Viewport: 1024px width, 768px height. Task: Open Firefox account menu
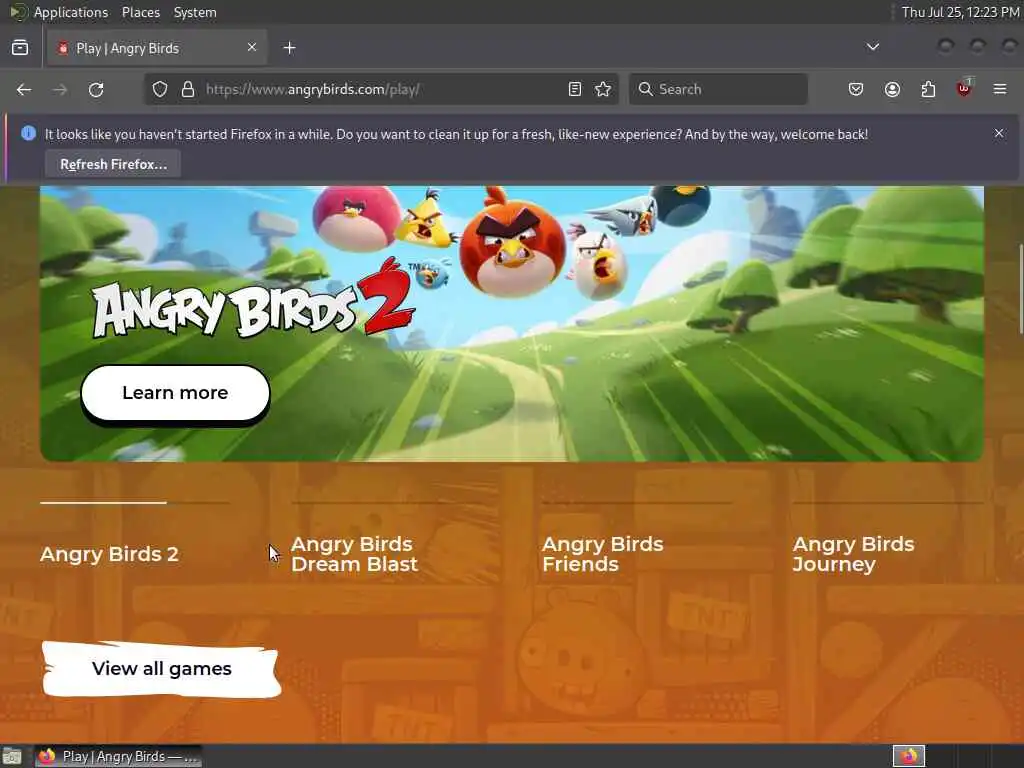(x=892, y=89)
